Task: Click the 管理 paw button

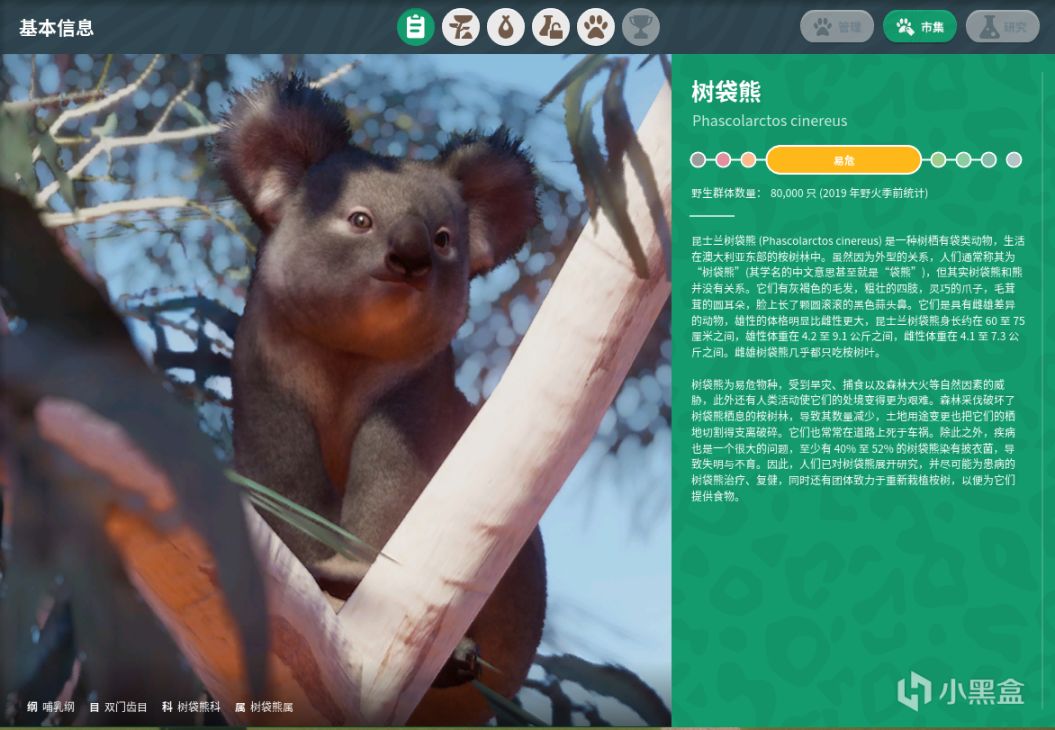Action: [837, 27]
